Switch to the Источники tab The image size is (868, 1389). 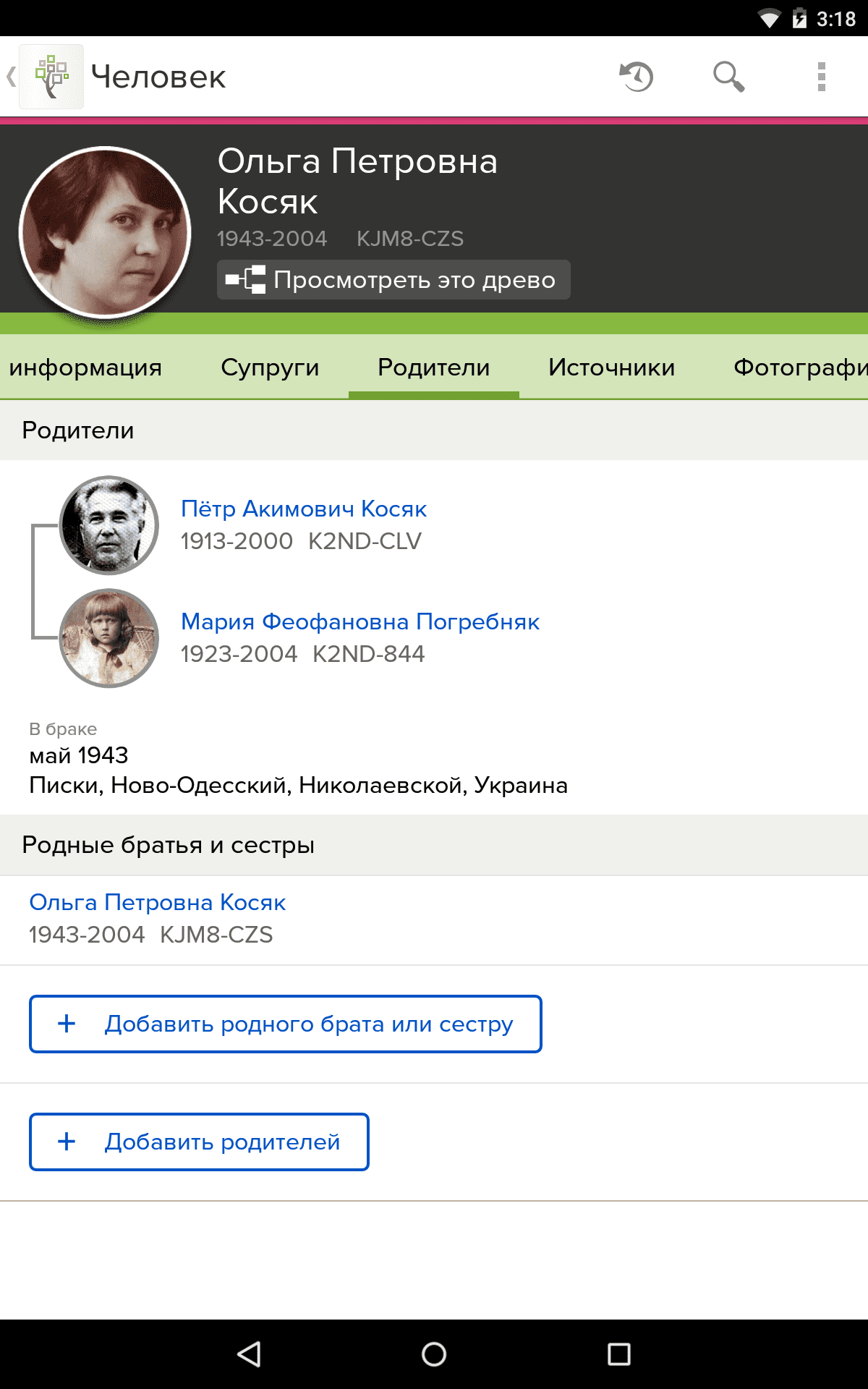611,368
